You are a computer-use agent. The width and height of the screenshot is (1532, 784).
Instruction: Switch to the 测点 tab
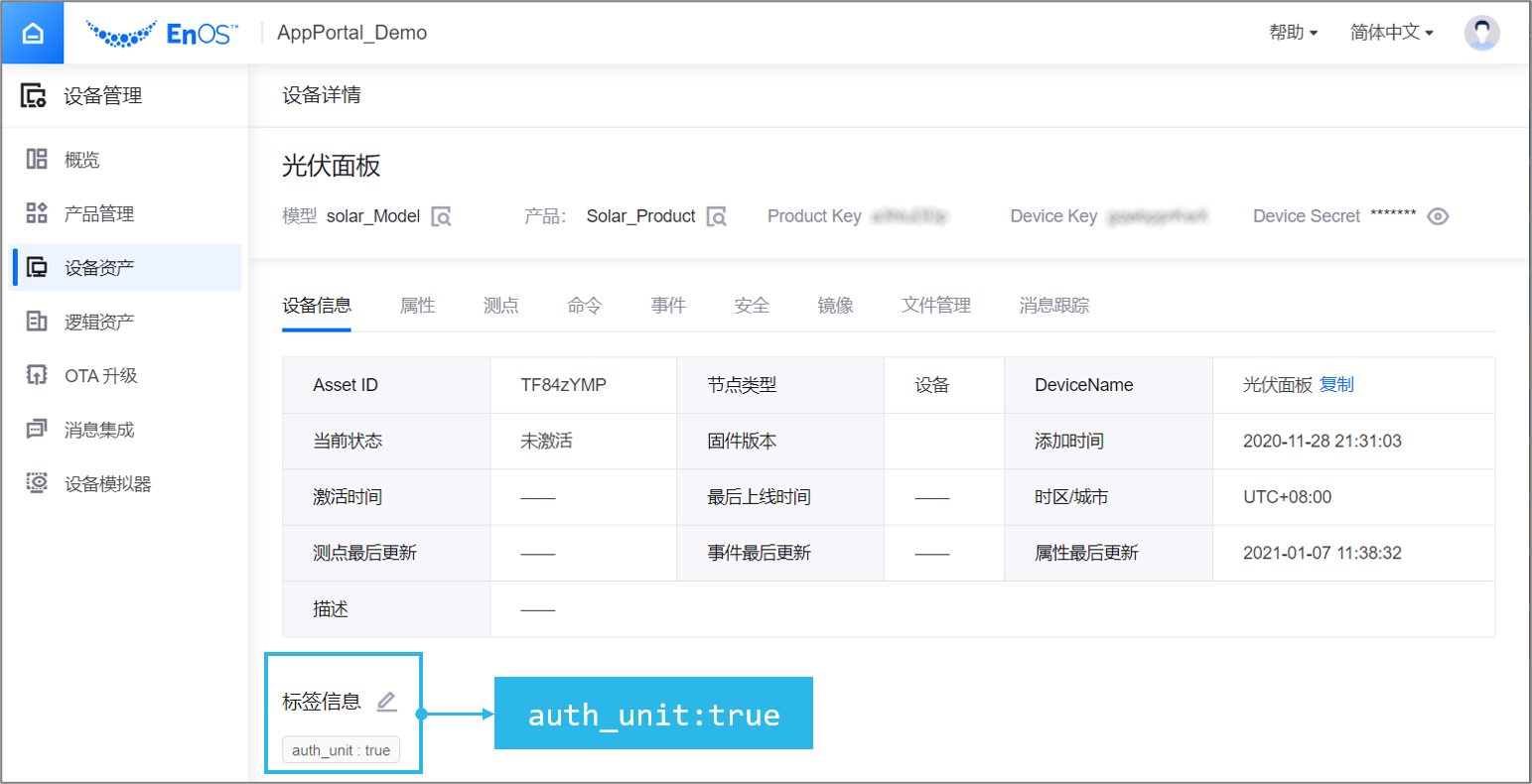coord(501,305)
